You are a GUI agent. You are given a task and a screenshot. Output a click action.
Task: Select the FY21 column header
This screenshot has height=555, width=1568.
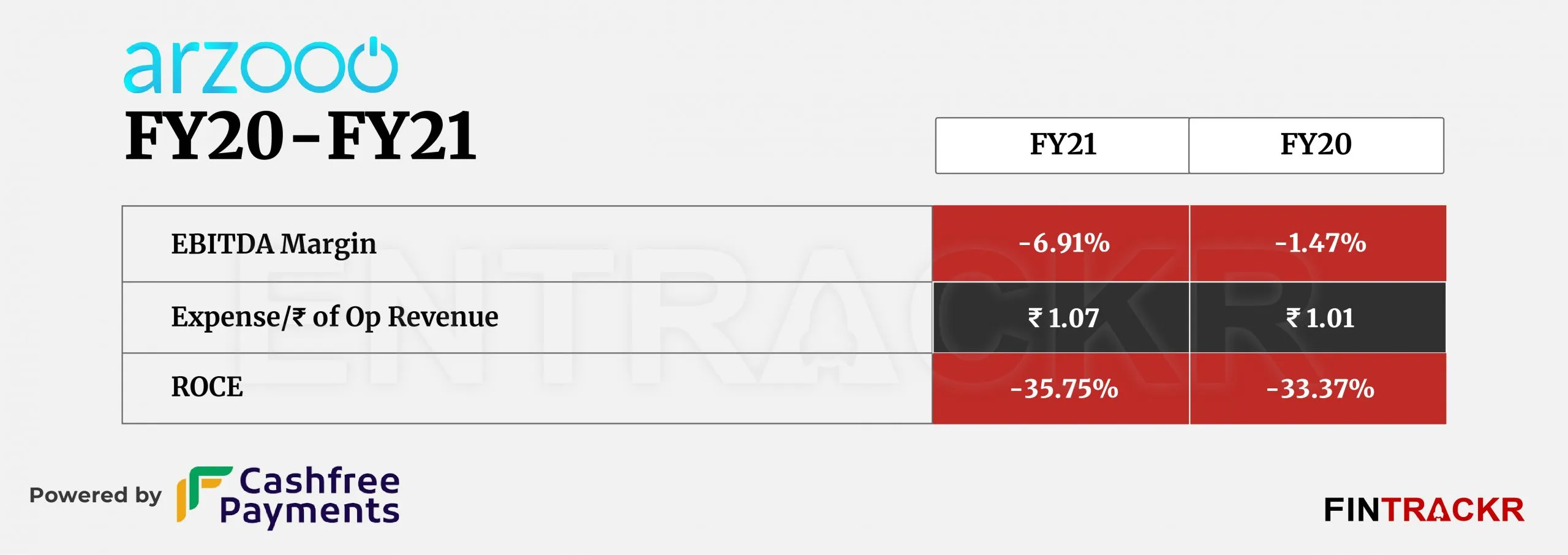tap(1062, 145)
